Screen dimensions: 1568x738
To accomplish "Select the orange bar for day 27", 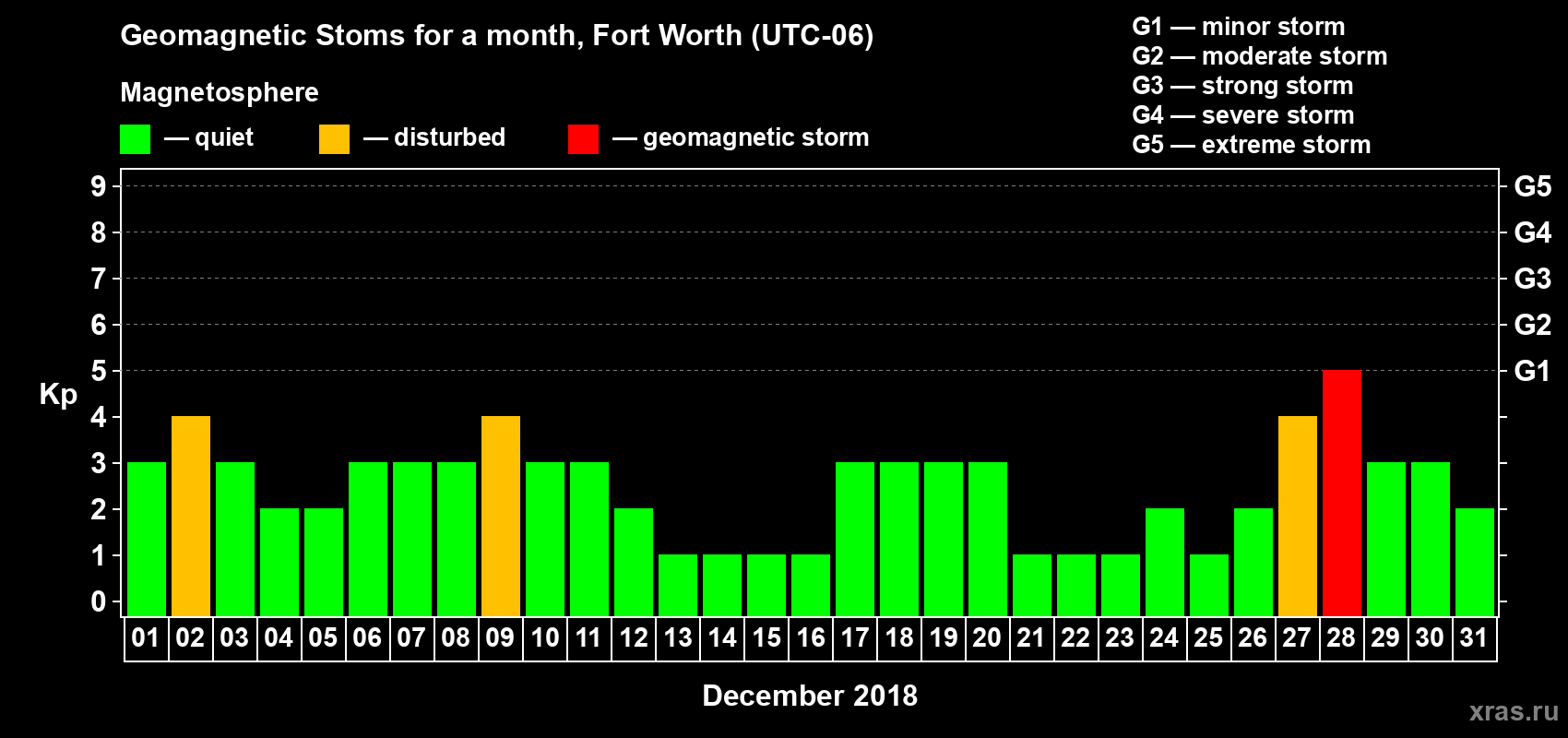I will [1297, 516].
